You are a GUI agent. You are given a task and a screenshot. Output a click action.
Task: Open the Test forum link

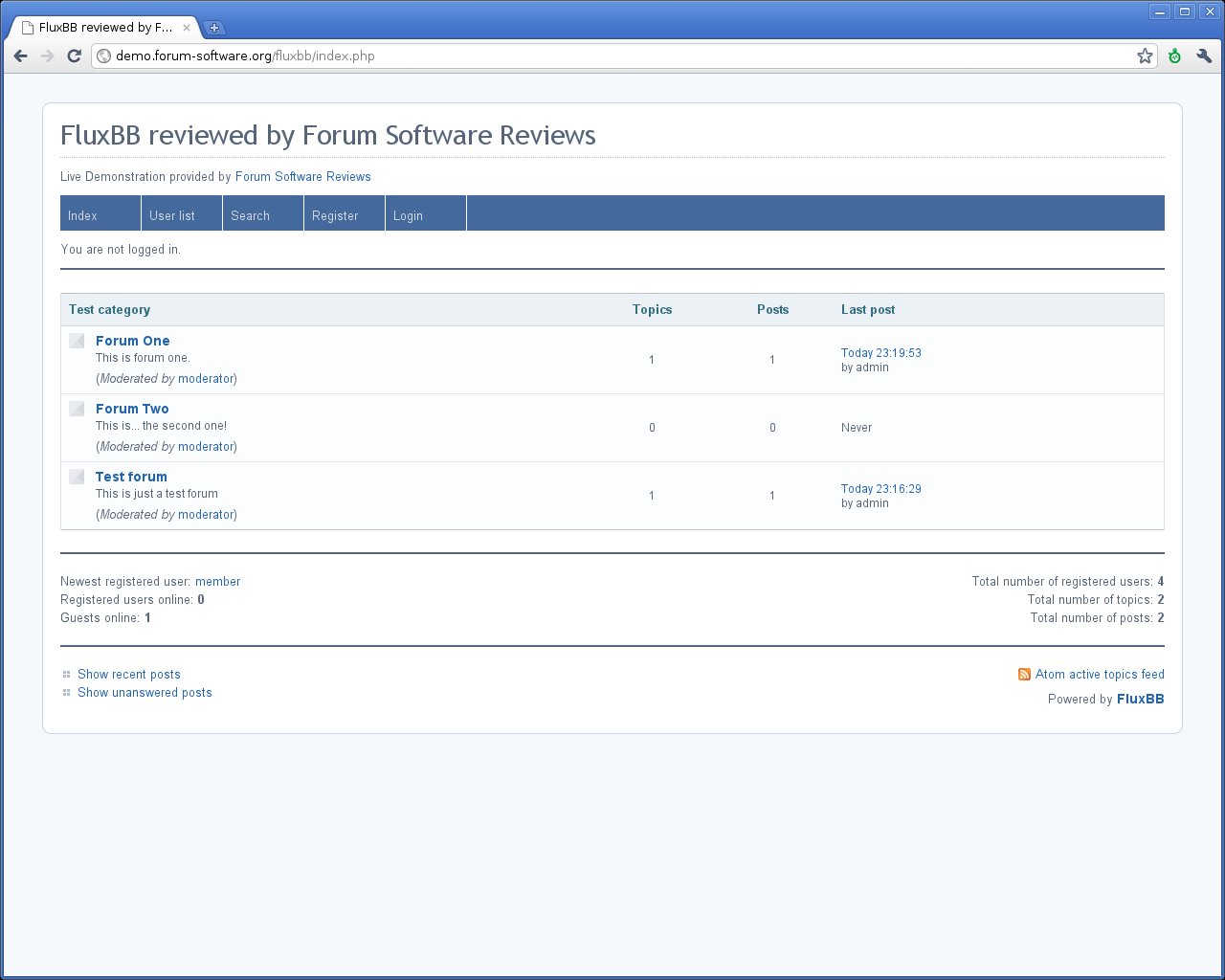(131, 477)
